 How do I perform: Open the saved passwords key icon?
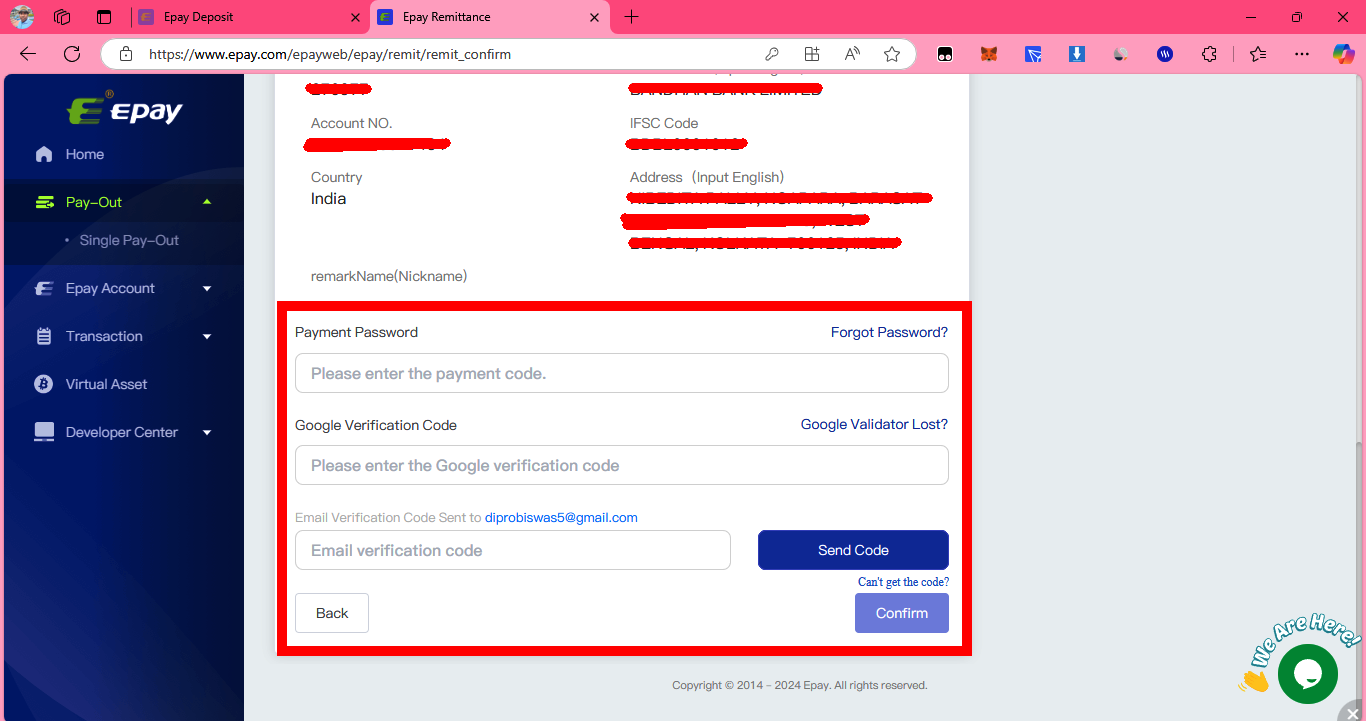(x=772, y=54)
